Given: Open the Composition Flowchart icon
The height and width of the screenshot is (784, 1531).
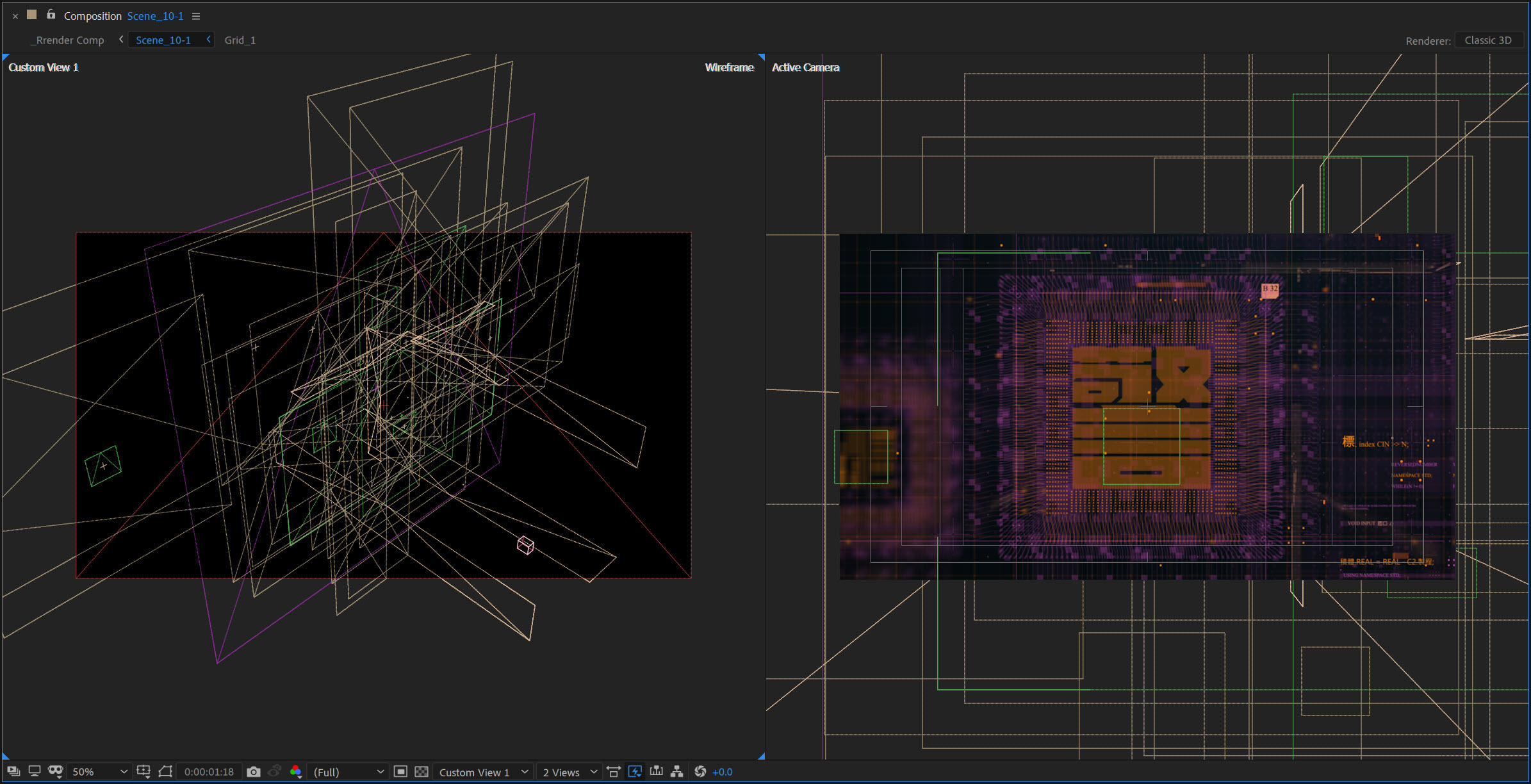Looking at the screenshot, I should 677,772.
